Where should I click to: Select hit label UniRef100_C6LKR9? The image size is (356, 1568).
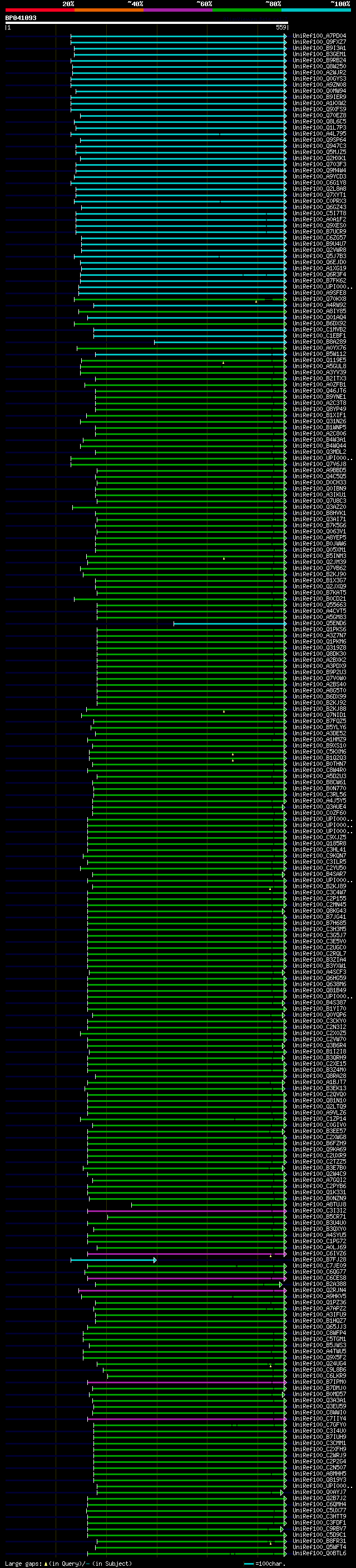319,1376
